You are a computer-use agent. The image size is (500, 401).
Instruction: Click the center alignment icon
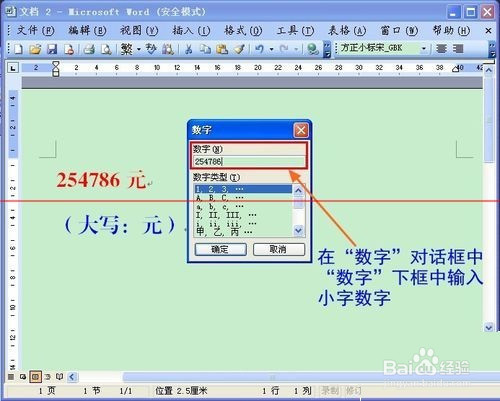point(441,49)
